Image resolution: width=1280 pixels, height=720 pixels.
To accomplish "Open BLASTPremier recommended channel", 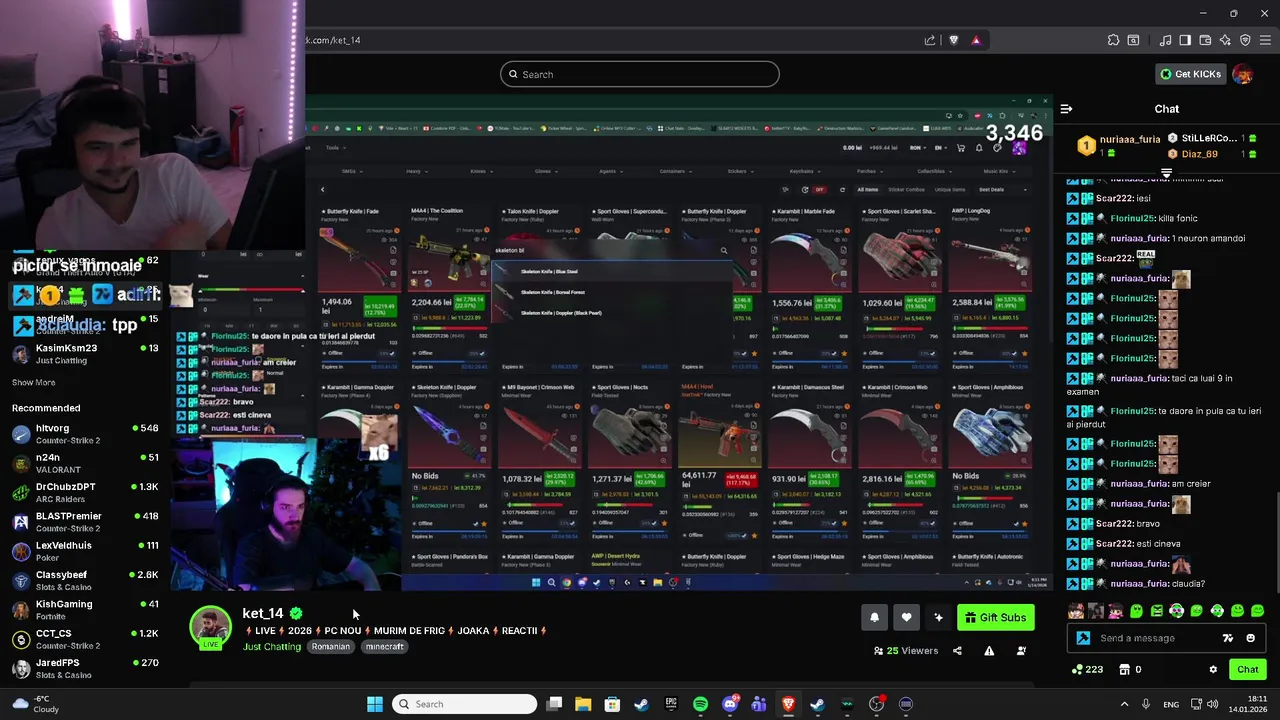I will [x=85, y=522].
